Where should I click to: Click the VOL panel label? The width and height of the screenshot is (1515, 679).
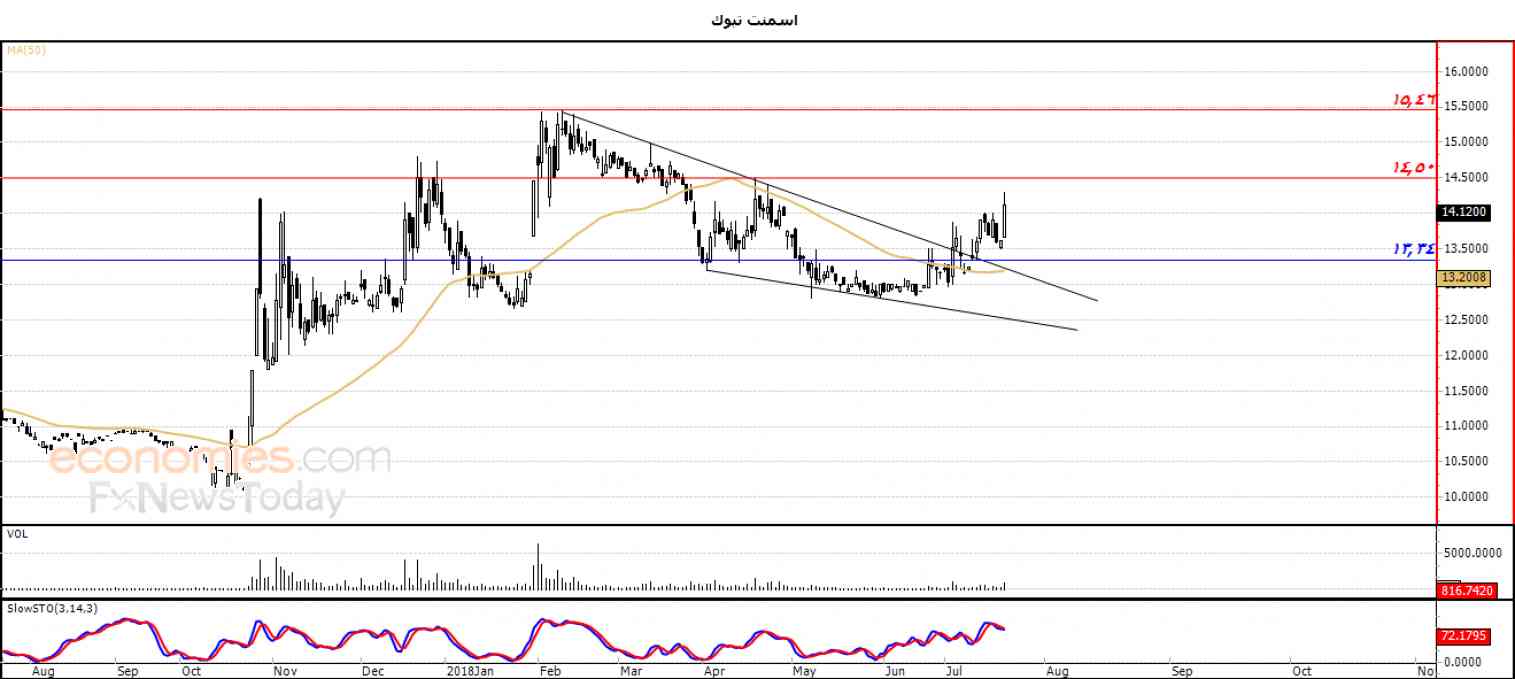tap(16, 534)
